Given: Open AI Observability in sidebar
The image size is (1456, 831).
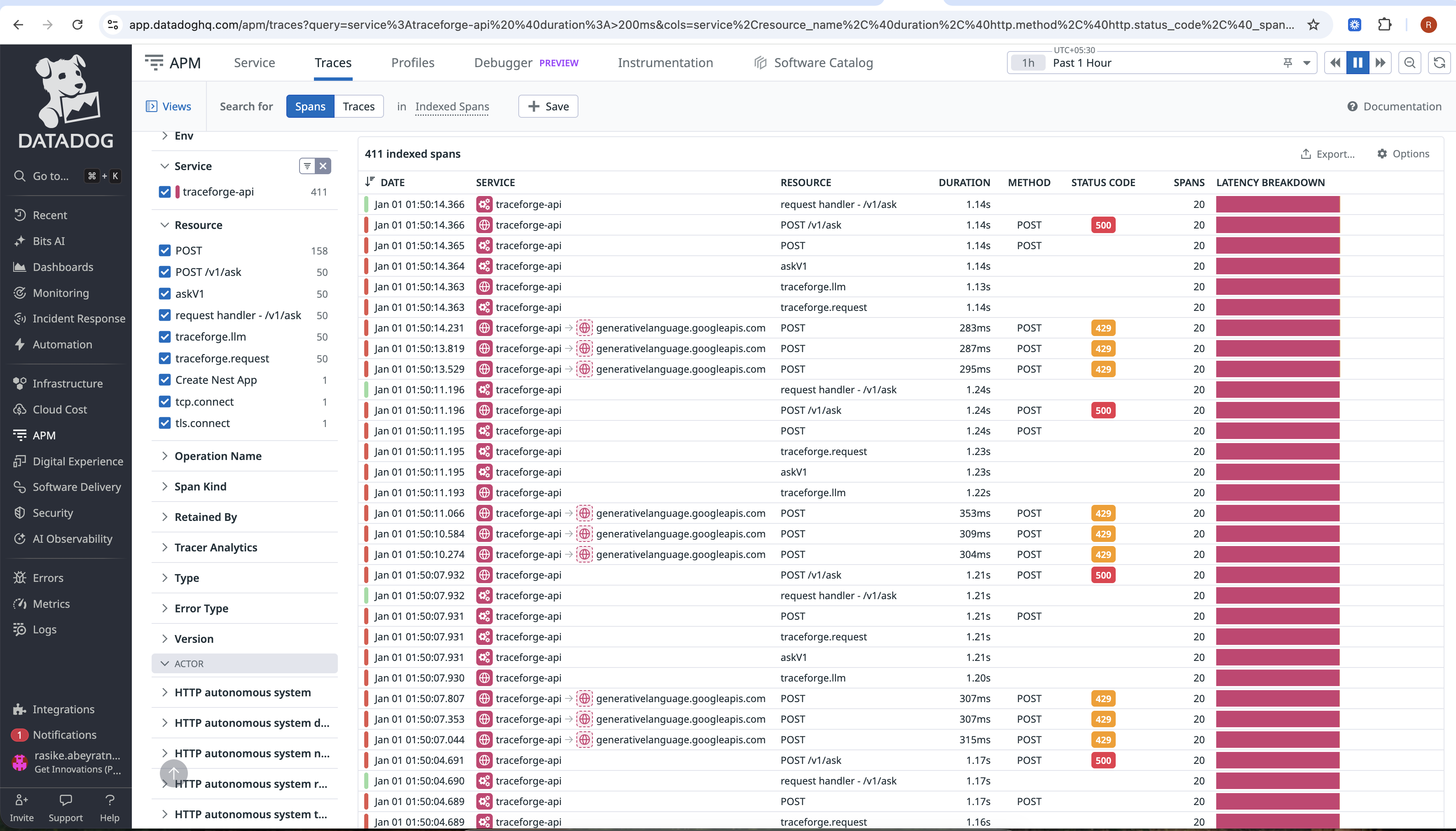Looking at the screenshot, I should (72, 539).
